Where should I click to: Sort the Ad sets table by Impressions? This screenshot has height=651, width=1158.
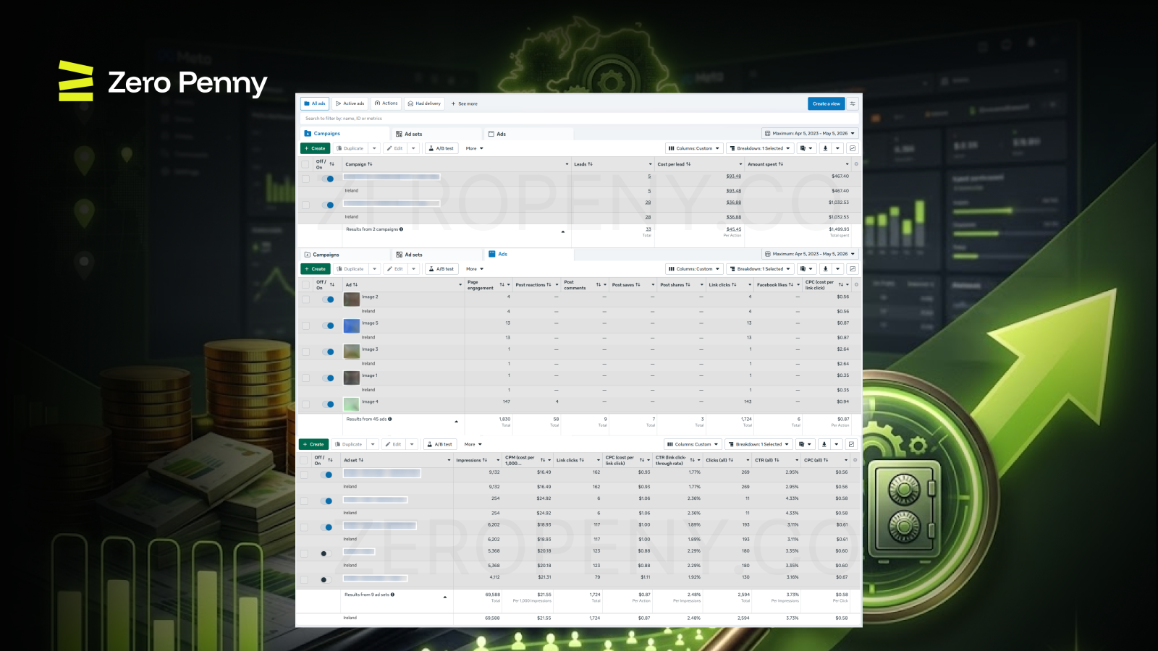click(484, 460)
